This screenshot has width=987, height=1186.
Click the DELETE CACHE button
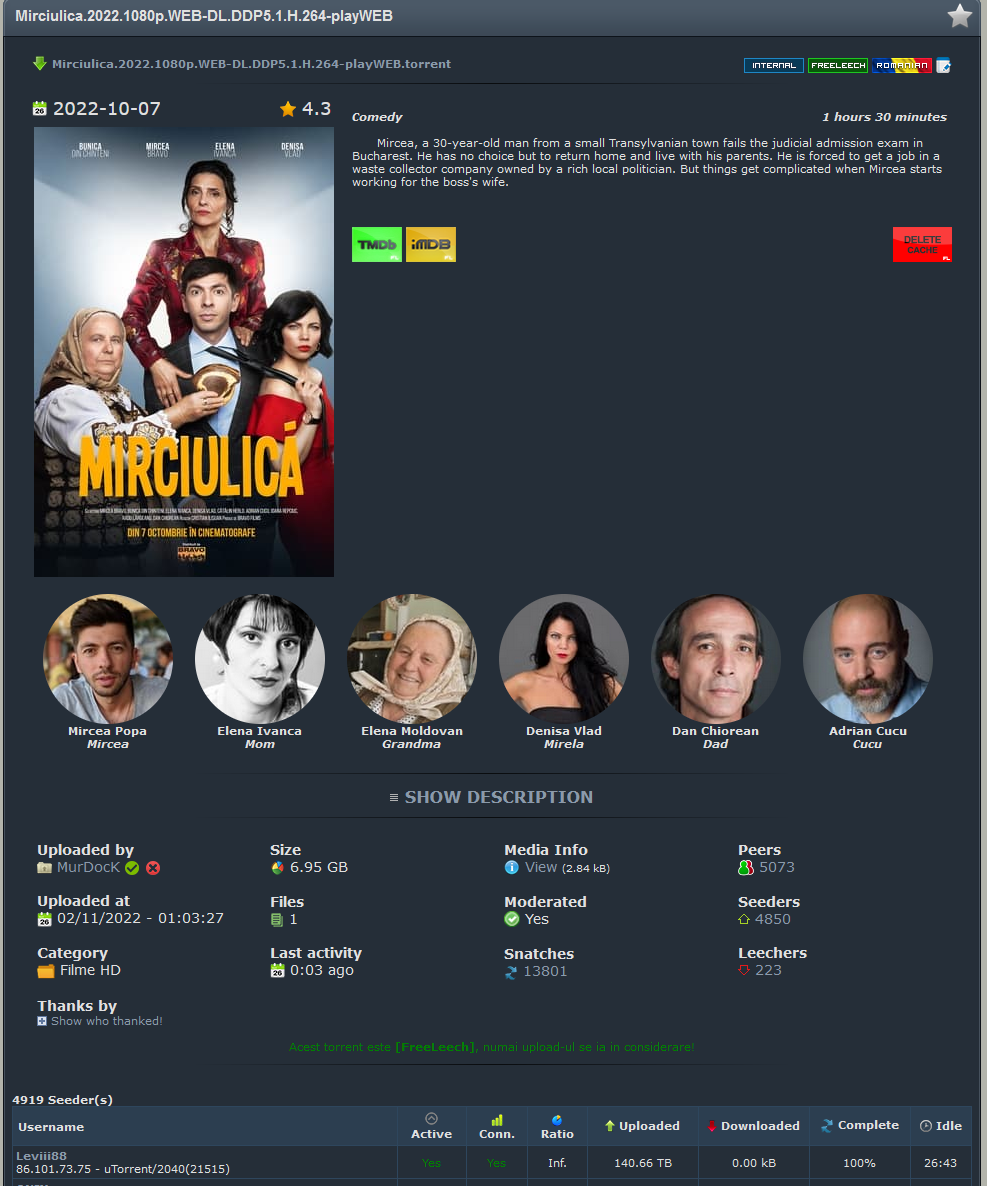(922, 244)
